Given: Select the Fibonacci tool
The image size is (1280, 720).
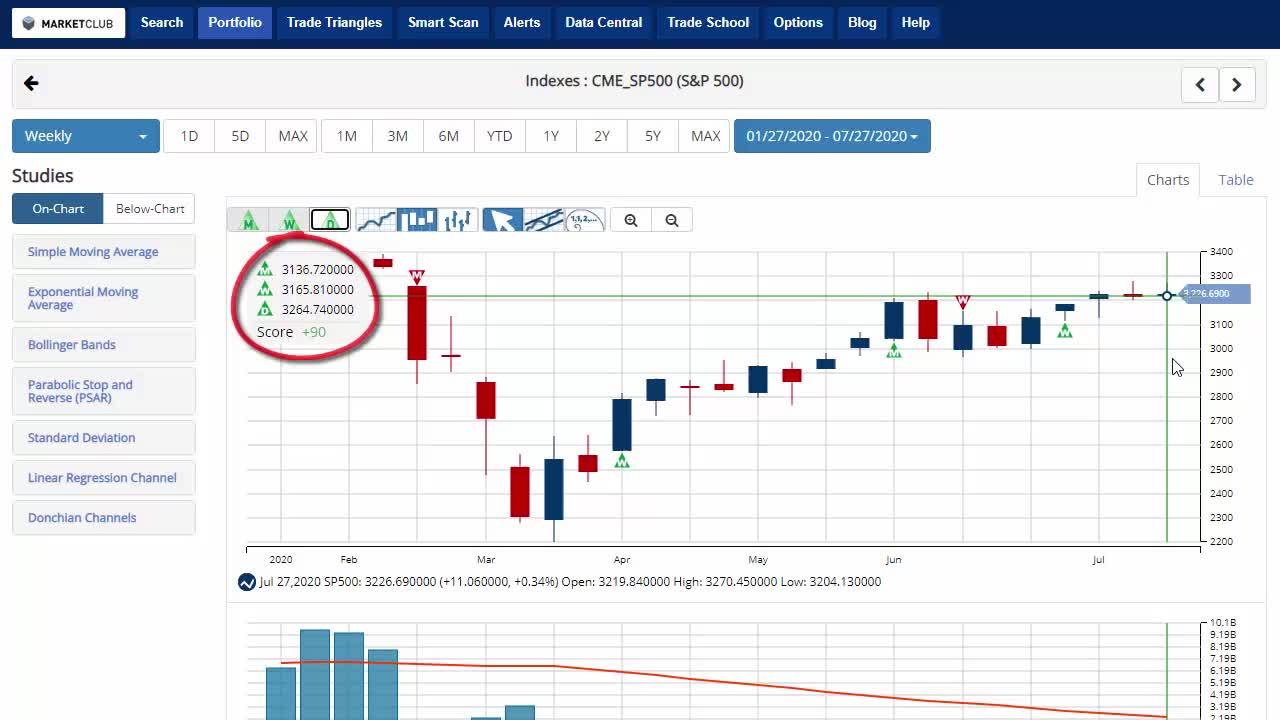Looking at the screenshot, I should pos(585,220).
